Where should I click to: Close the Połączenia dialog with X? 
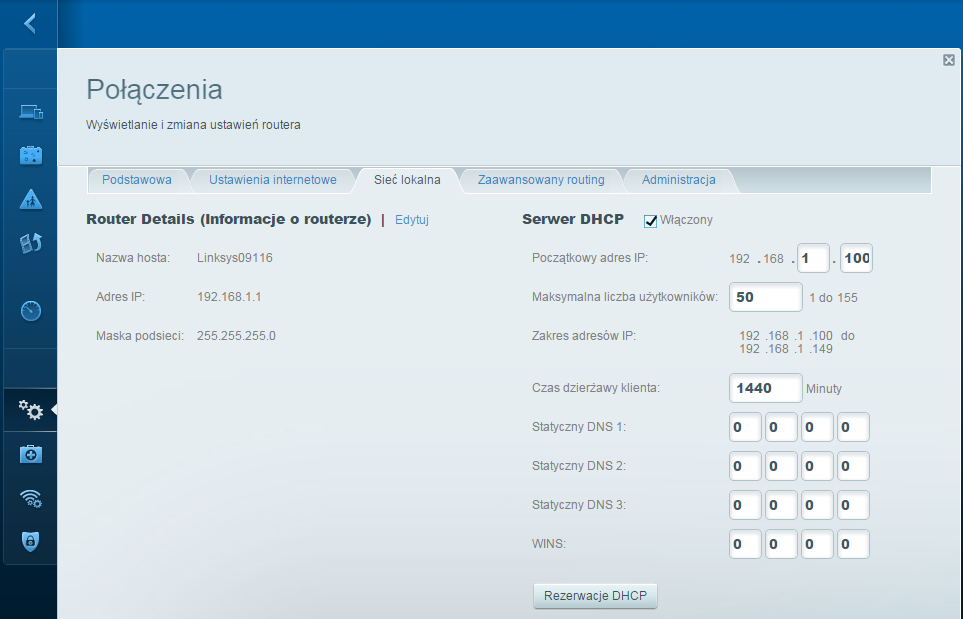pyautogui.click(x=949, y=60)
